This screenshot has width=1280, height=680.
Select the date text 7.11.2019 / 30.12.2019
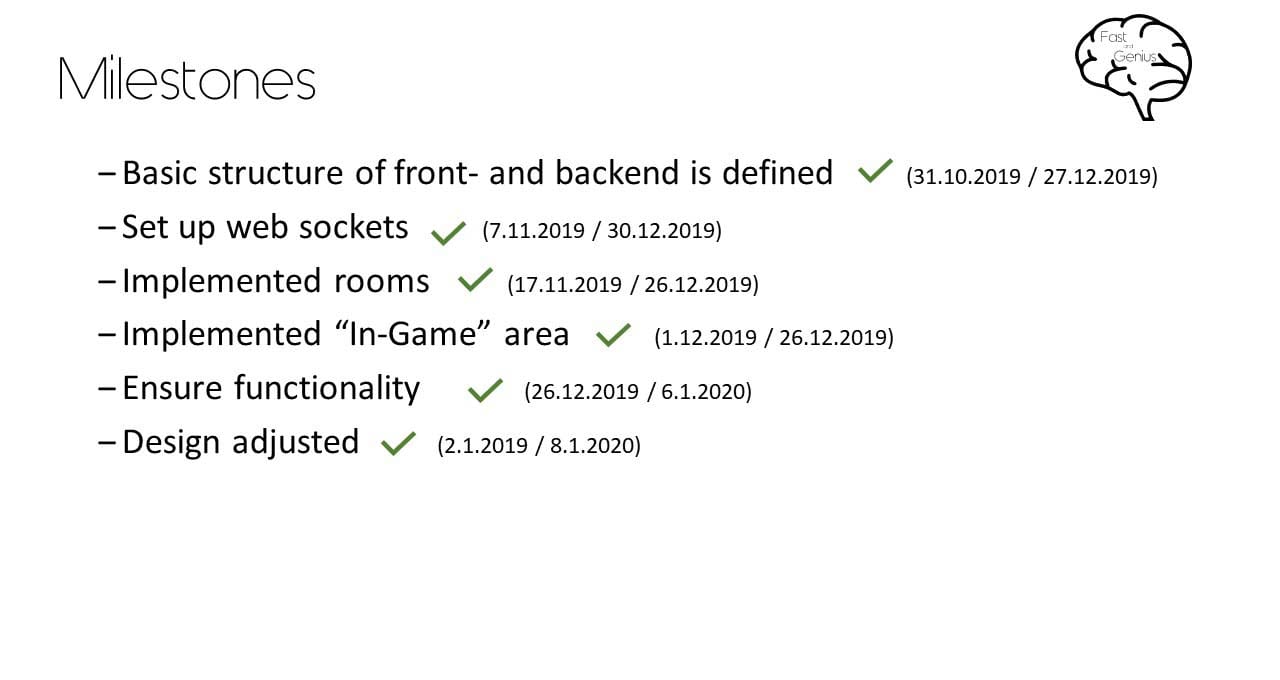pos(602,231)
